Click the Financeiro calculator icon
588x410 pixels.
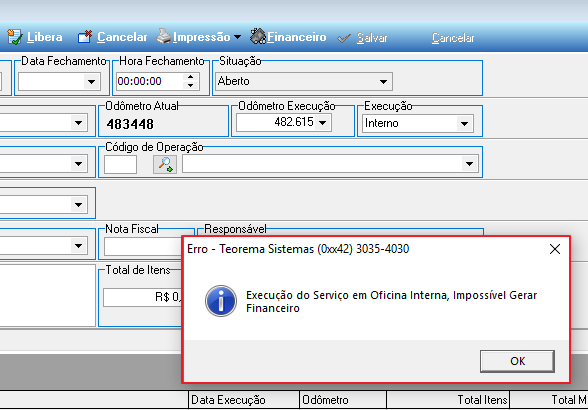click(x=258, y=36)
